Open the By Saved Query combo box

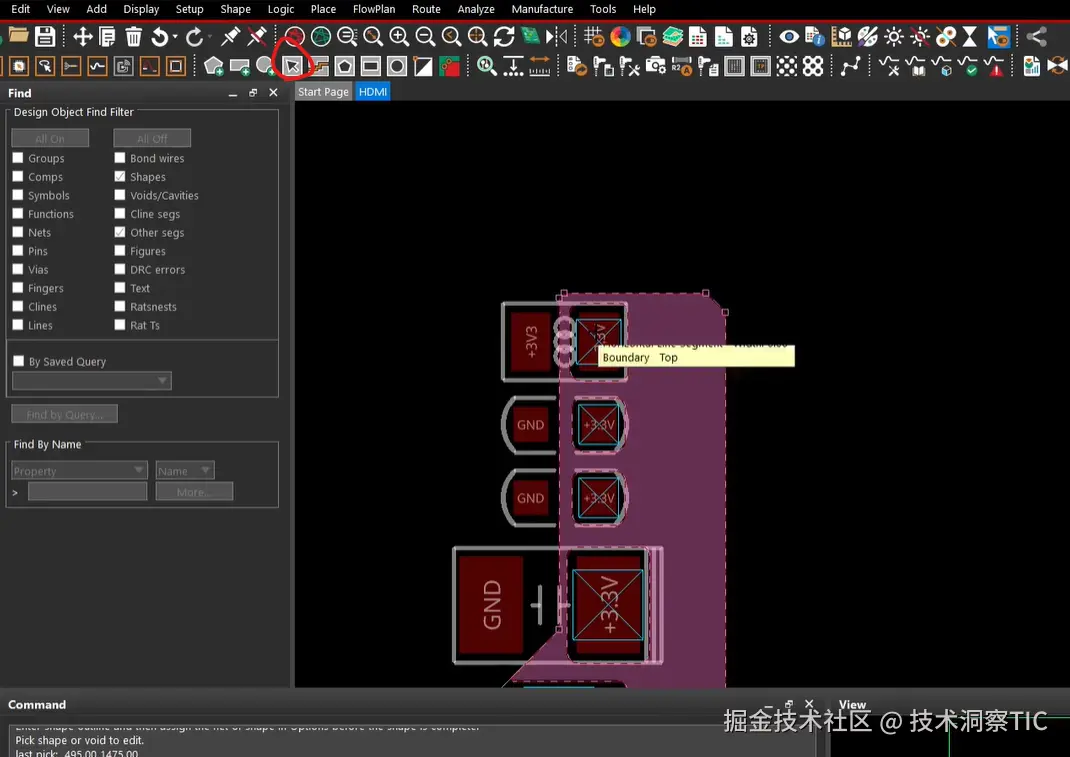point(91,381)
